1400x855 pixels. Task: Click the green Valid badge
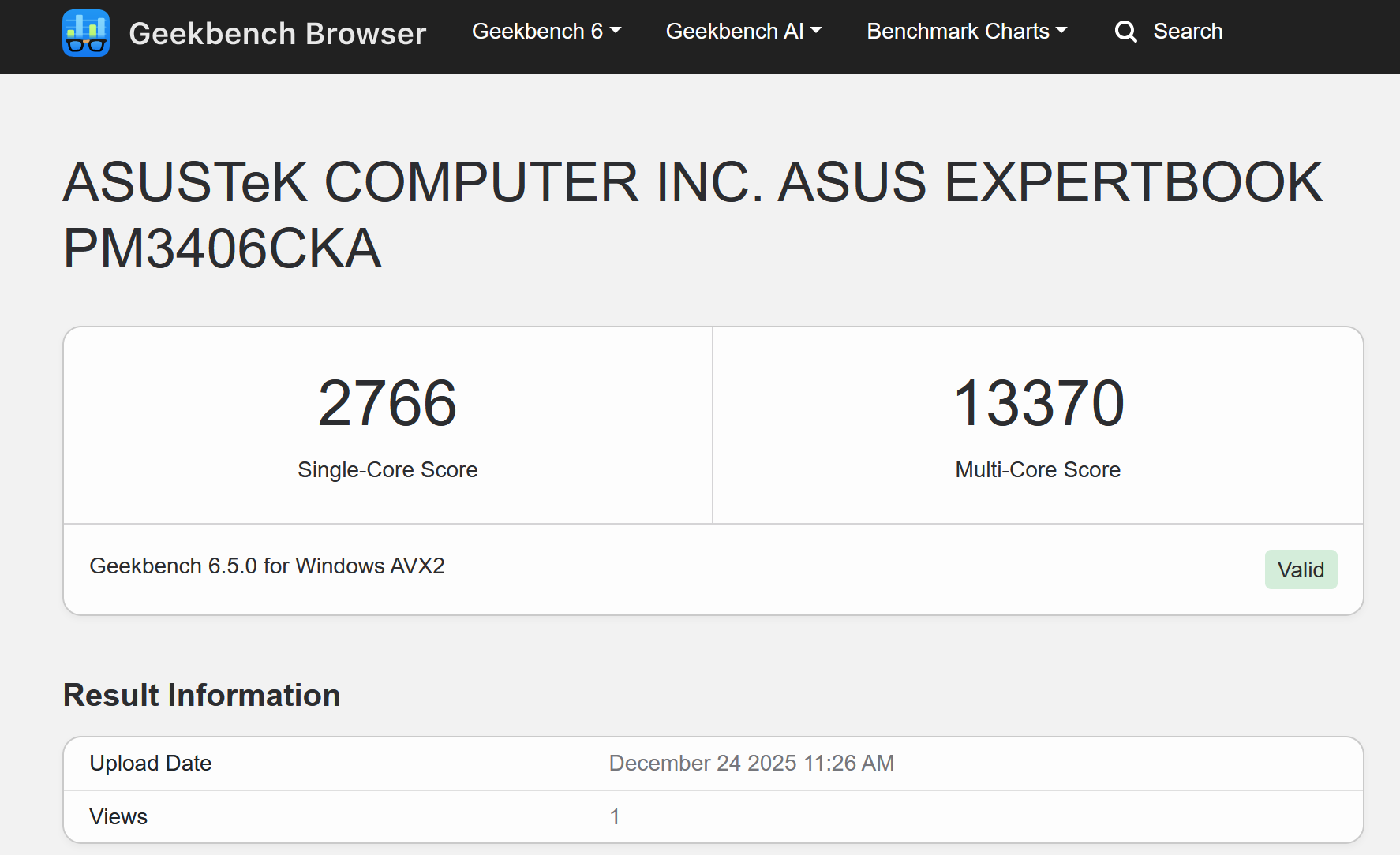[1301, 569]
